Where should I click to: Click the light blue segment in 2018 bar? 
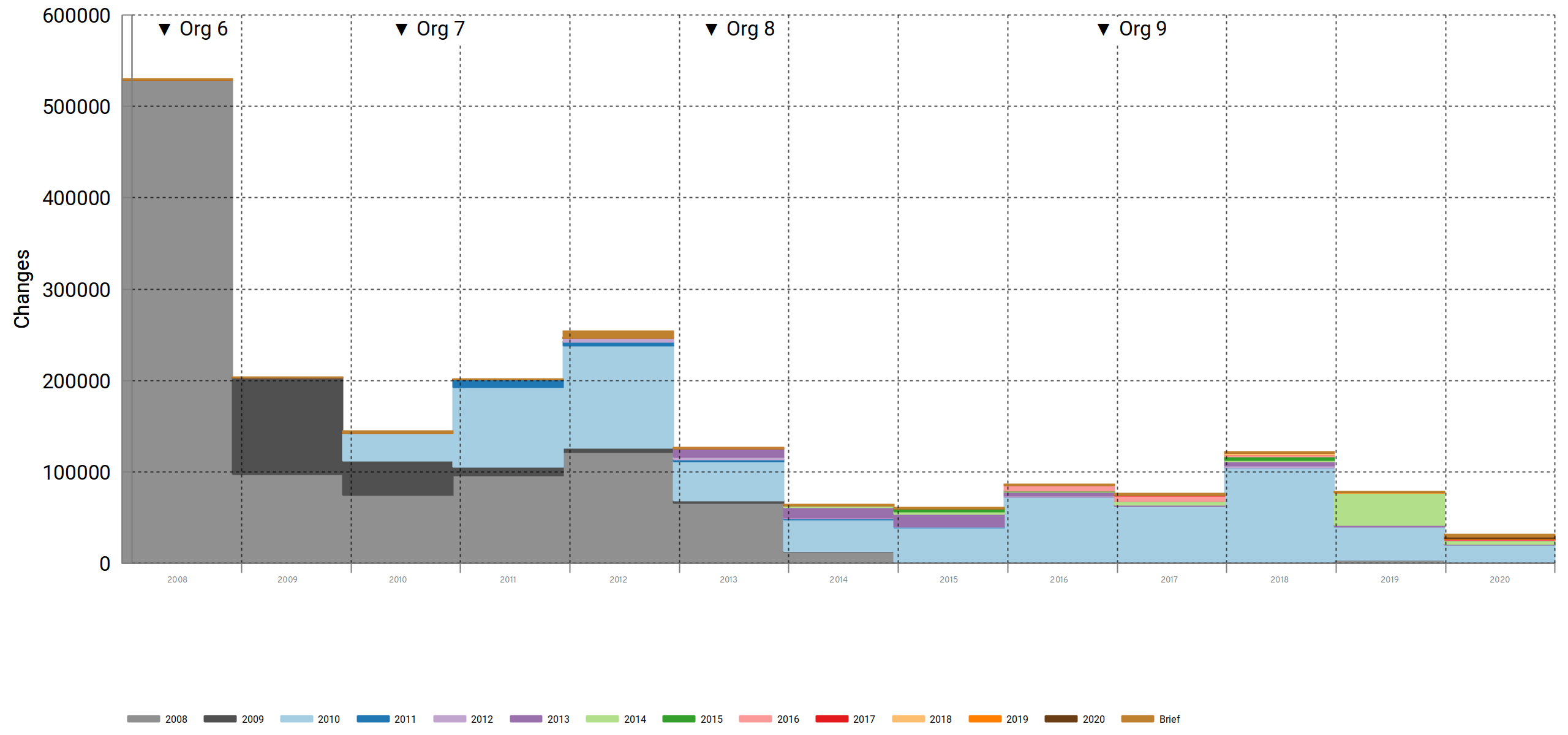click(1280, 515)
